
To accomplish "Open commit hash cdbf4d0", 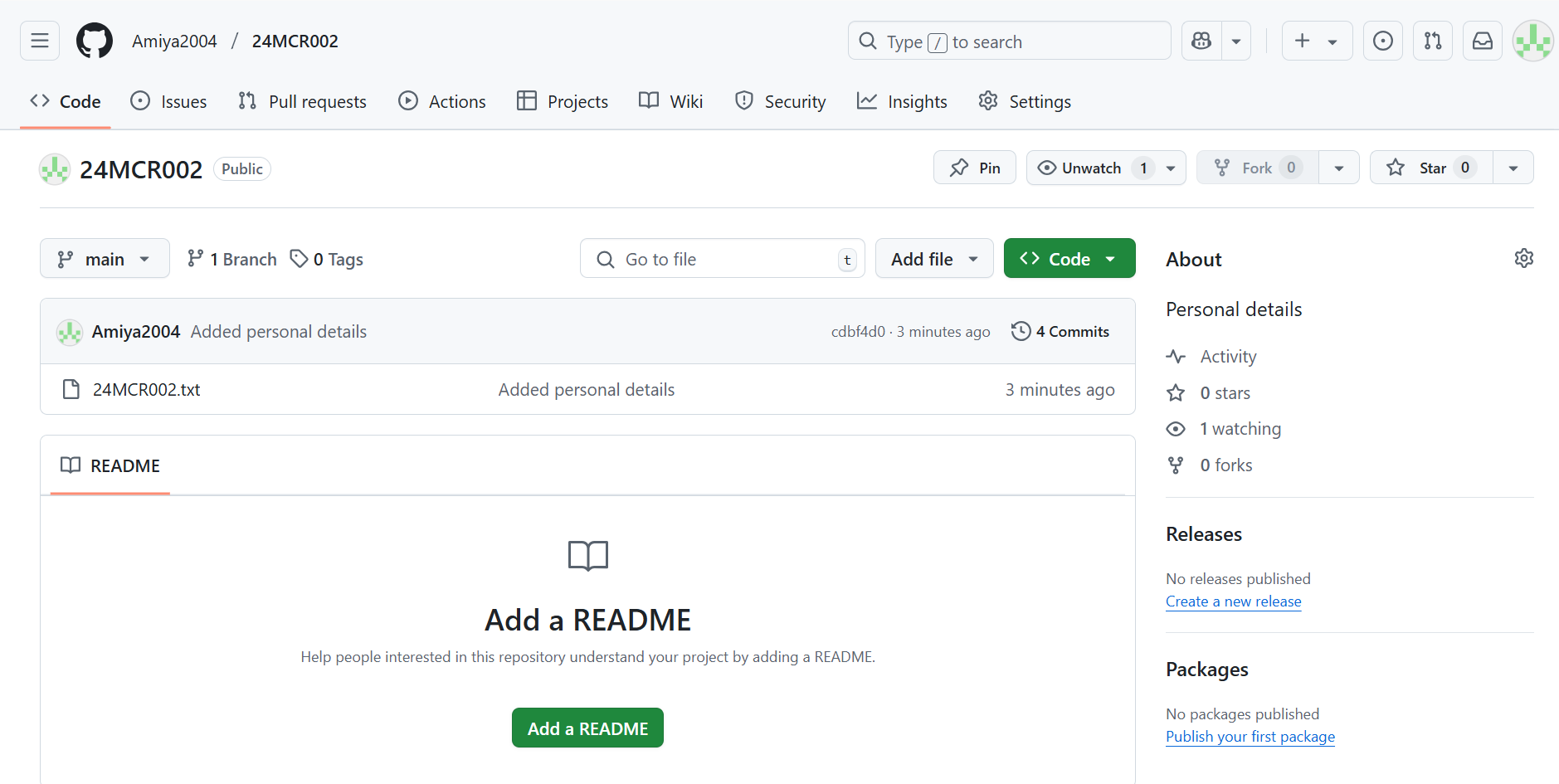I will tap(858, 332).
